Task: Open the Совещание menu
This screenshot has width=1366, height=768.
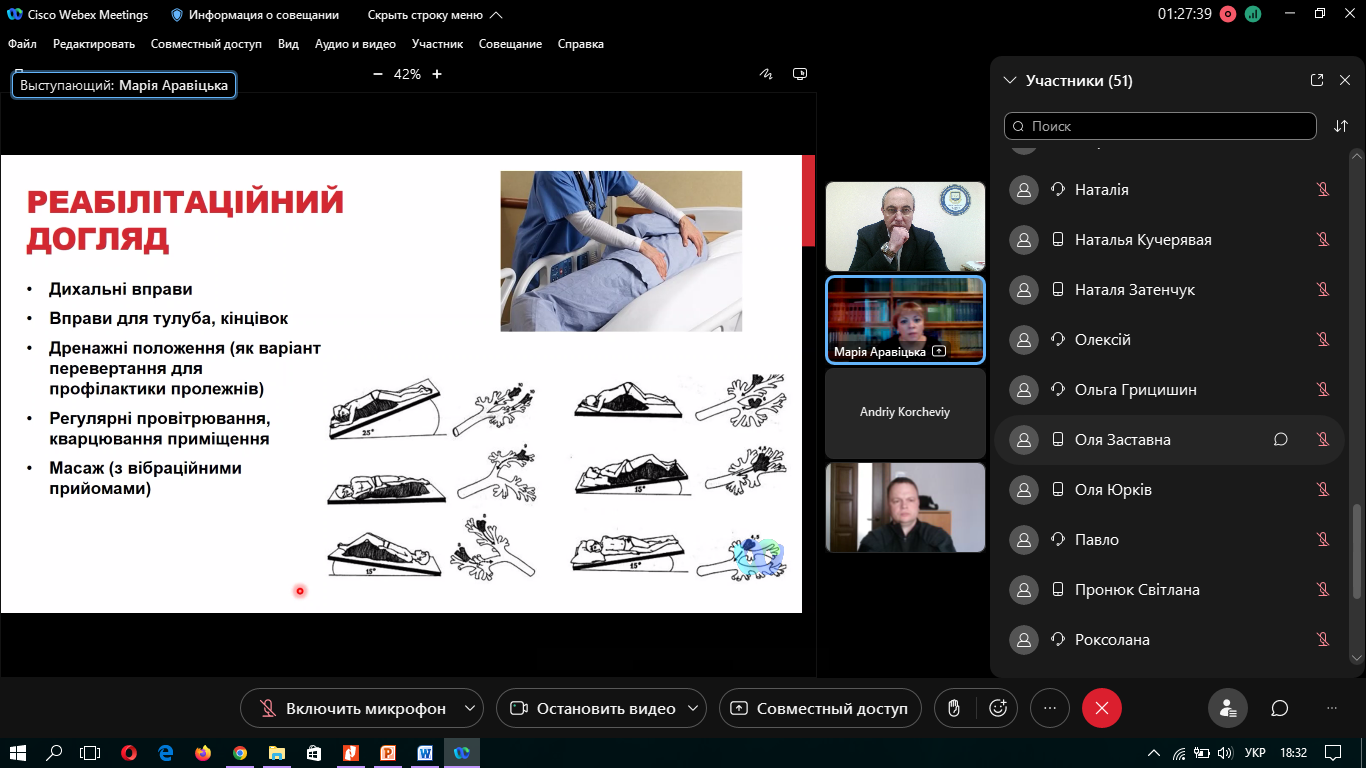Action: 510,44
